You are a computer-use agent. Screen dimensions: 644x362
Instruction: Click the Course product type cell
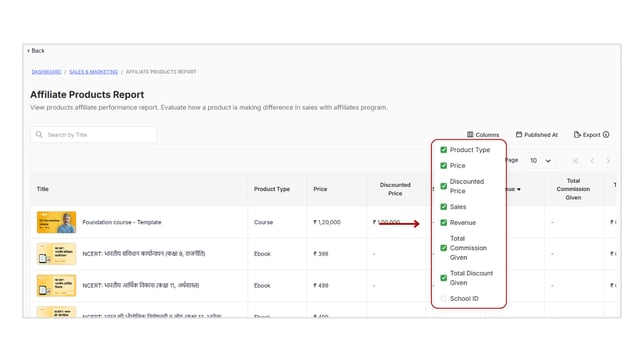point(263,222)
